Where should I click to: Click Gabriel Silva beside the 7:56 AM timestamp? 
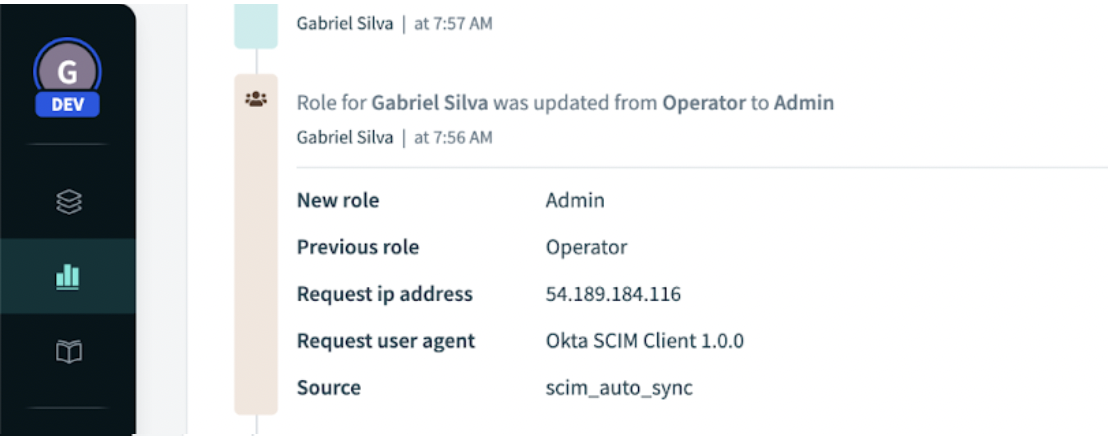coord(345,137)
